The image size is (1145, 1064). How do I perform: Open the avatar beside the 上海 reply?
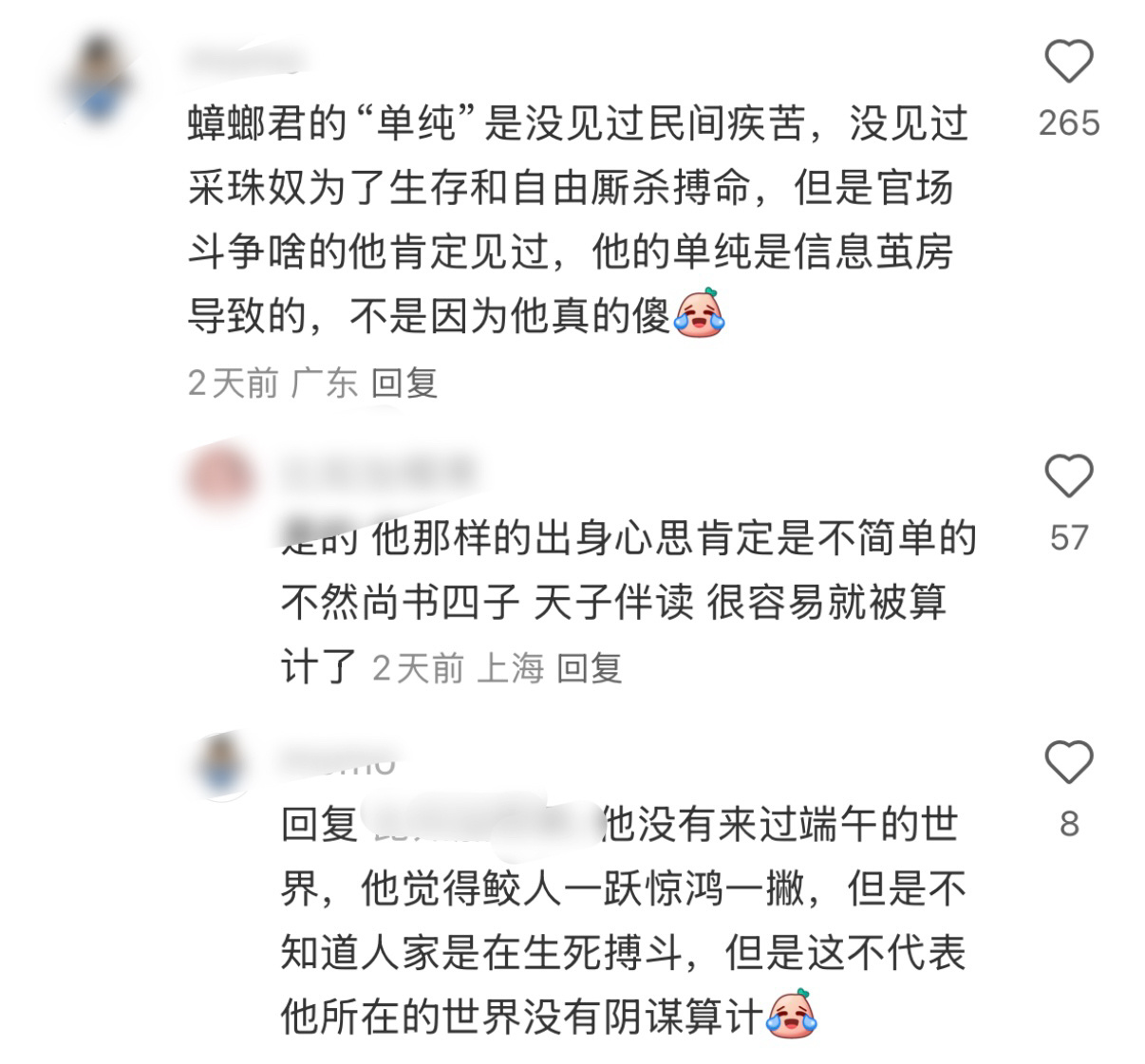click(x=222, y=476)
